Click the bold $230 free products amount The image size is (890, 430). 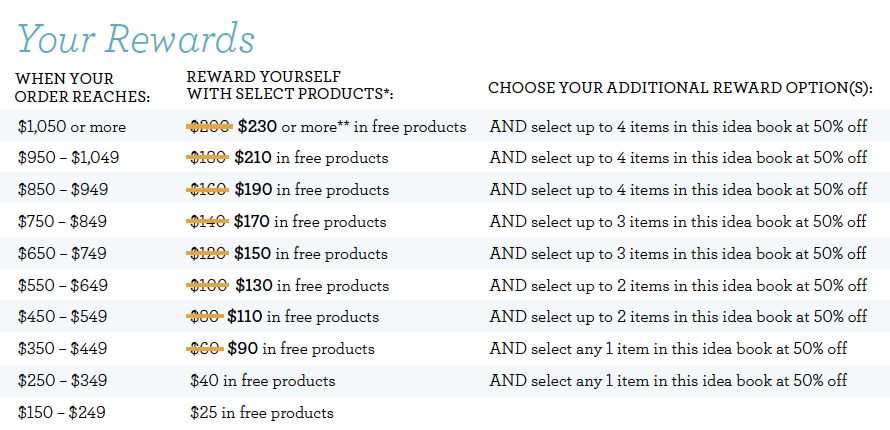point(257,127)
